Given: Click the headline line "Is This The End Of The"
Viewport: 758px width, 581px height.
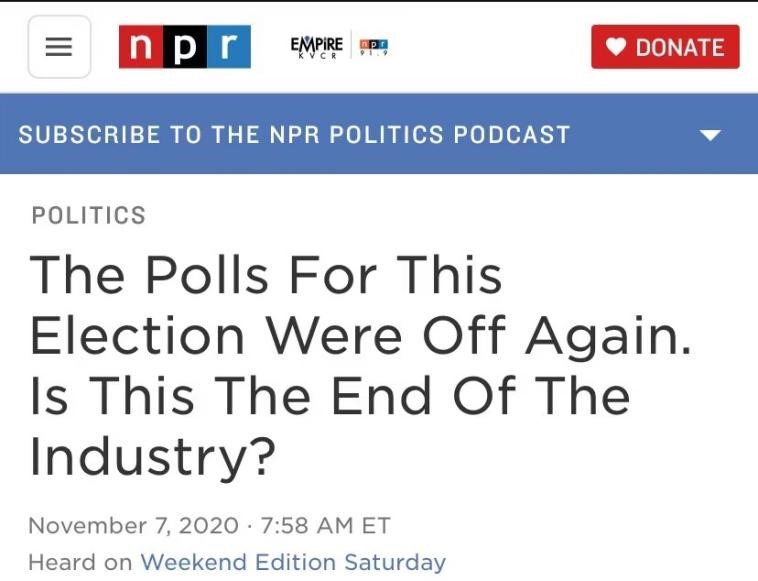Looking at the screenshot, I should (x=330, y=395).
